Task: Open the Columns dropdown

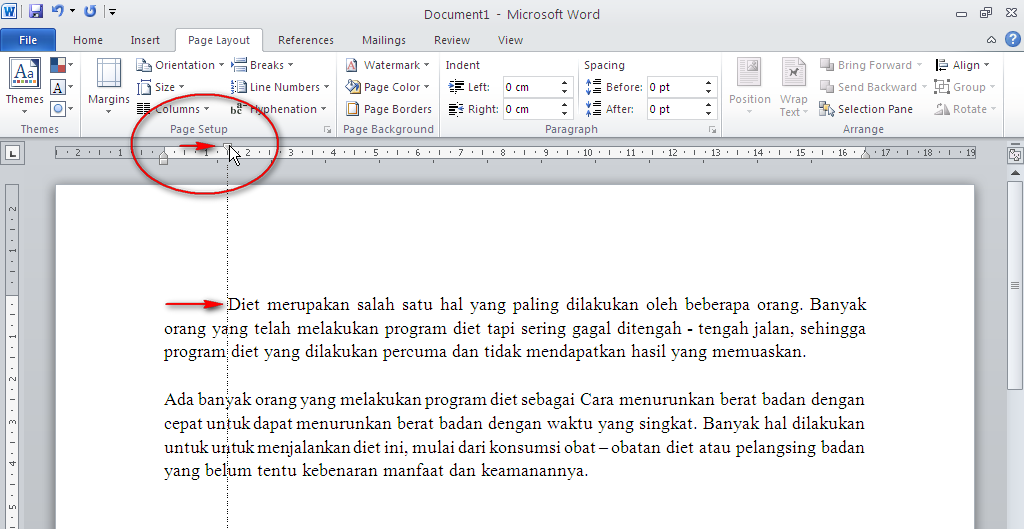Action: [x=173, y=109]
